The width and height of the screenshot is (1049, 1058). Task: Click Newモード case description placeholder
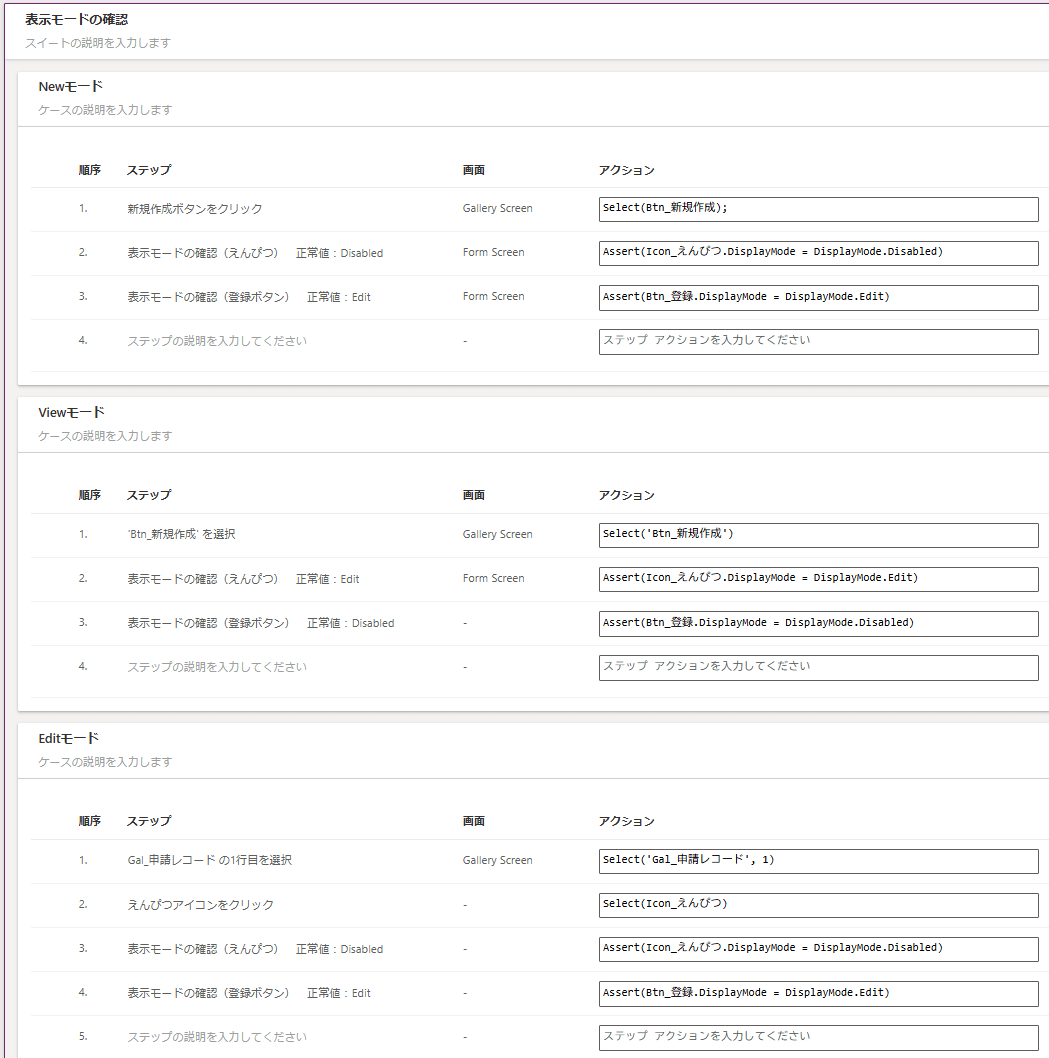105,109
